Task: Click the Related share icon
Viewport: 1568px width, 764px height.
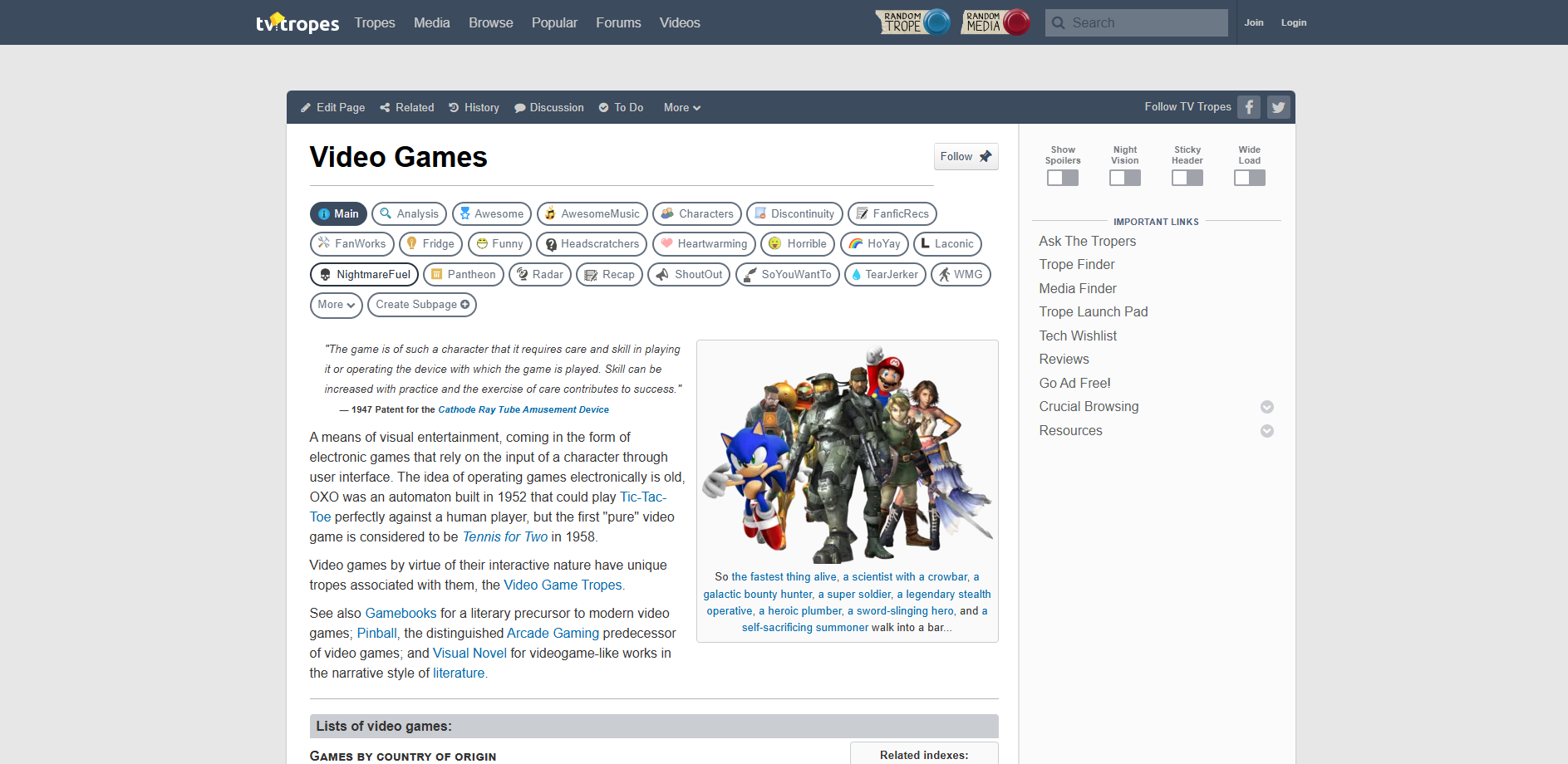Action: [x=385, y=108]
